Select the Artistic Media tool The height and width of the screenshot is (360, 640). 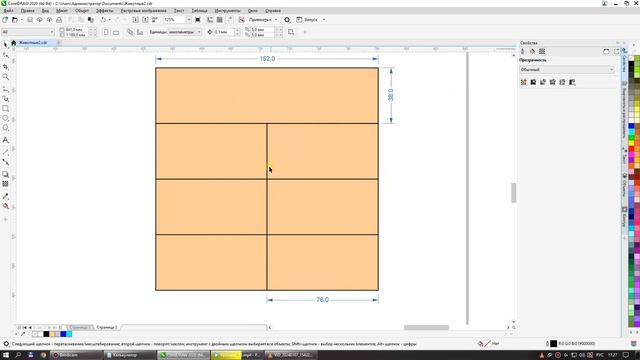point(6,98)
